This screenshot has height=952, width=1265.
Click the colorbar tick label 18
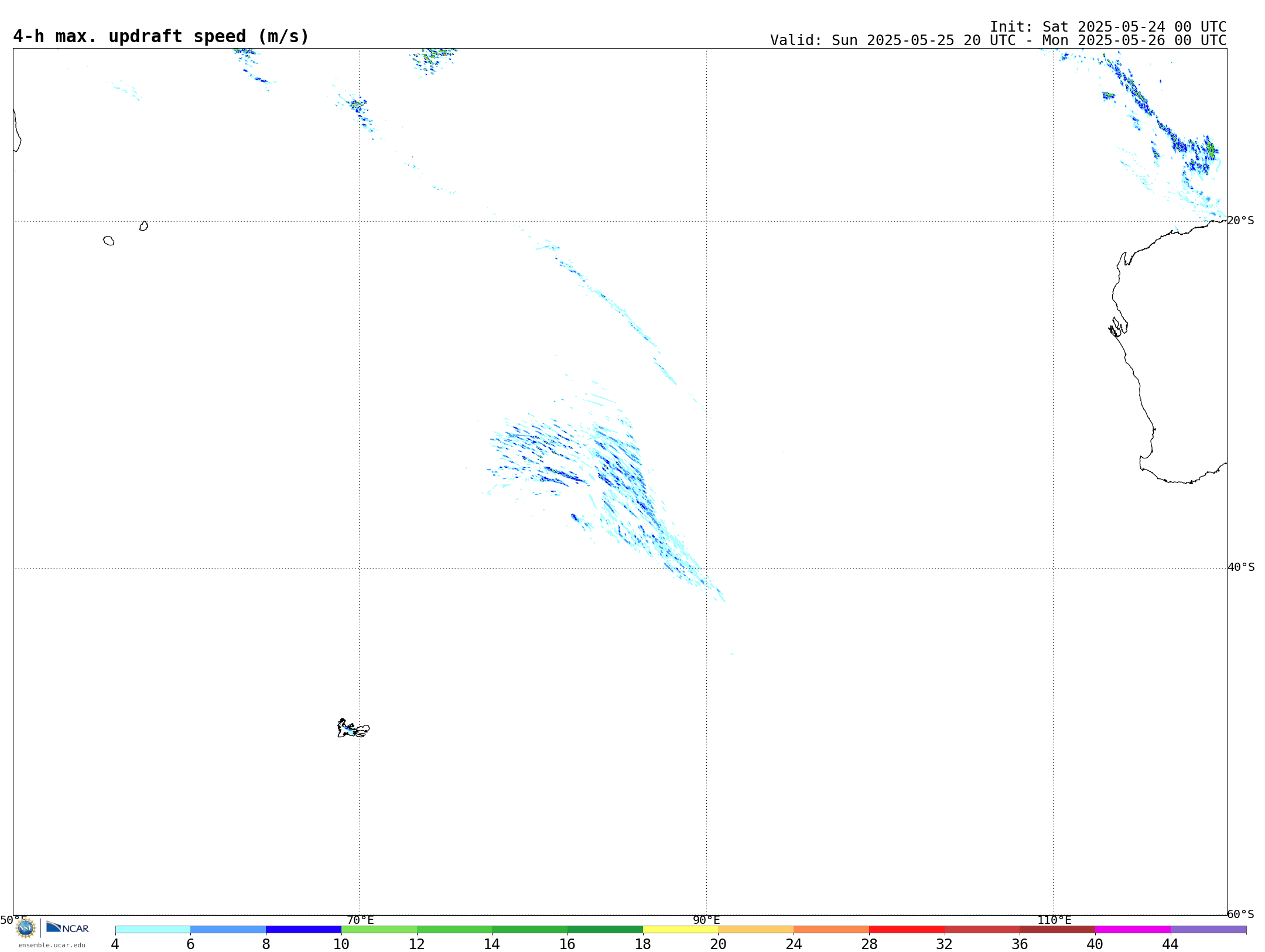click(x=643, y=944)
